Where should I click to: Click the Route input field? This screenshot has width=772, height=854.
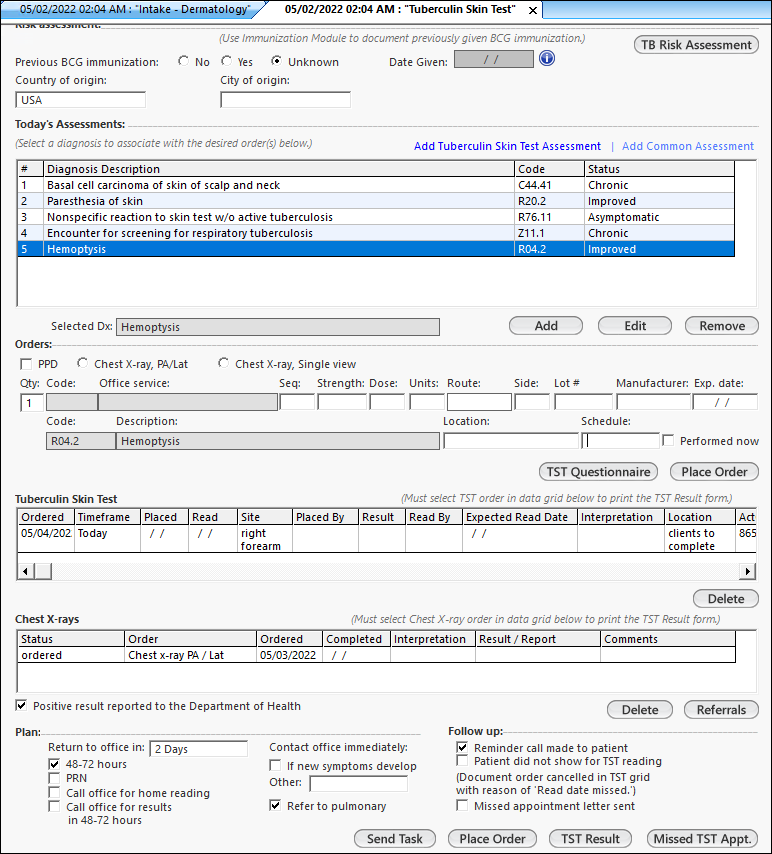click(x=479, y=402)
